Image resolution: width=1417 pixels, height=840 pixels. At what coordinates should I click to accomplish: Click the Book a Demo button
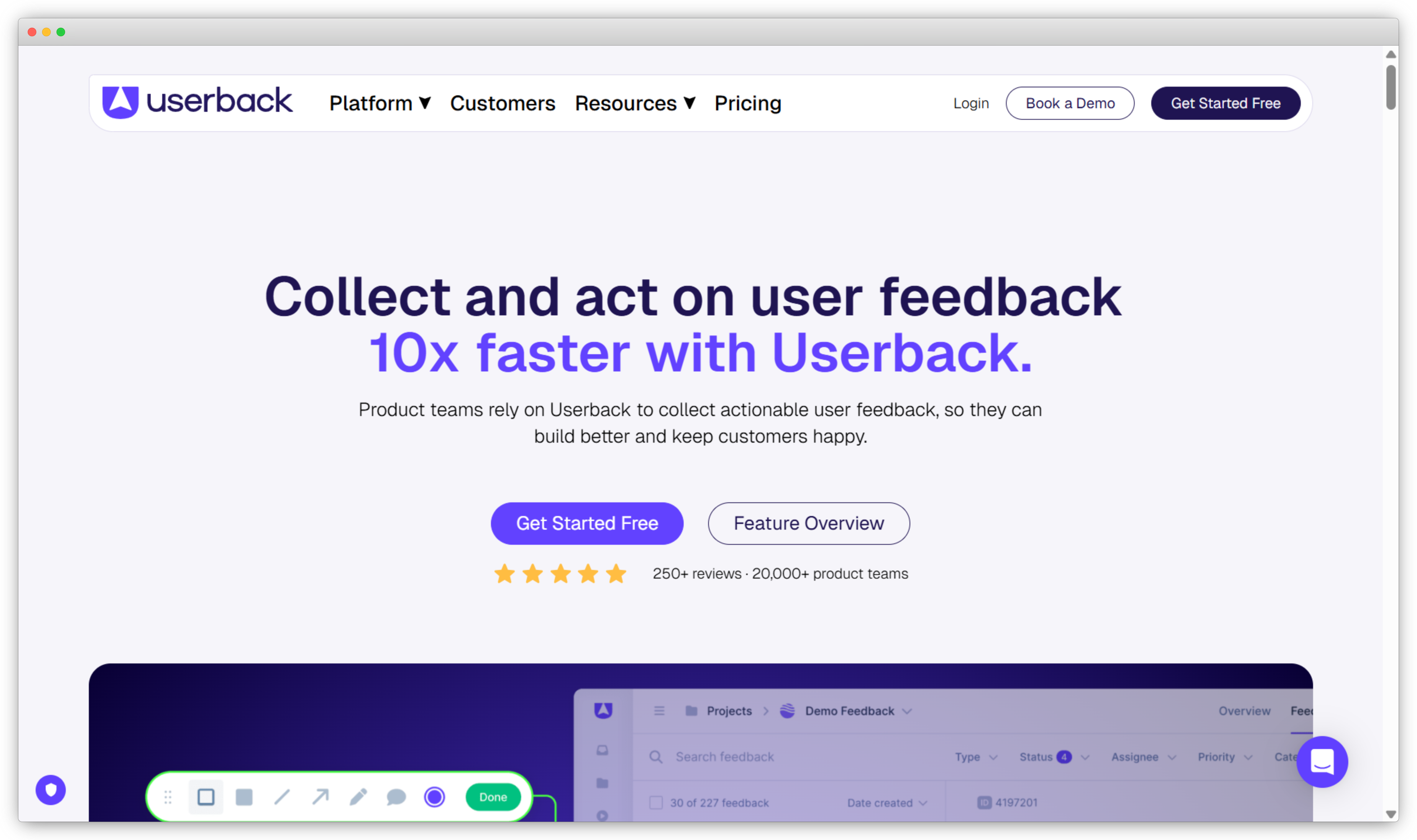click(1069, 103)
